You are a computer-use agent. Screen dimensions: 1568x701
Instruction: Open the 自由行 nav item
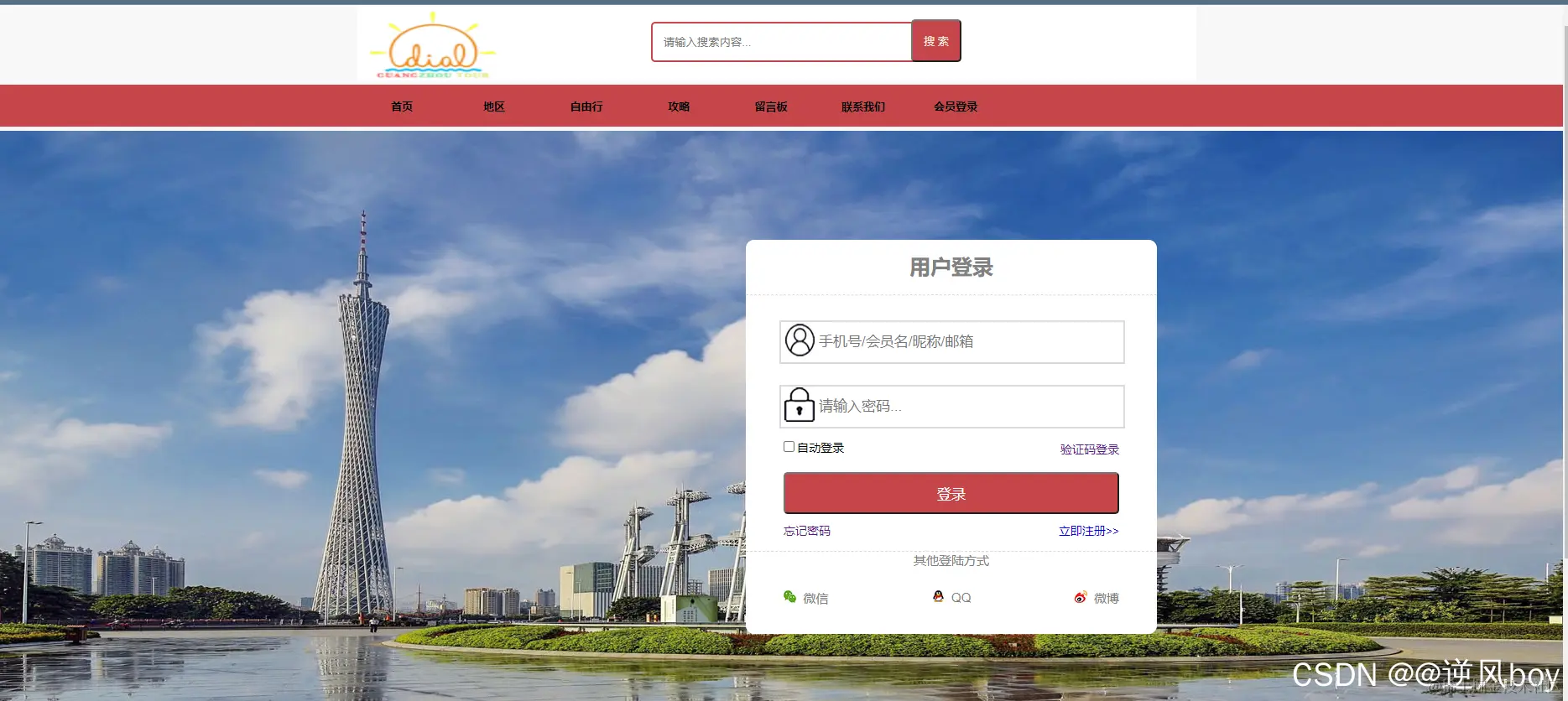pyautogui.click(x=586, y=106)
